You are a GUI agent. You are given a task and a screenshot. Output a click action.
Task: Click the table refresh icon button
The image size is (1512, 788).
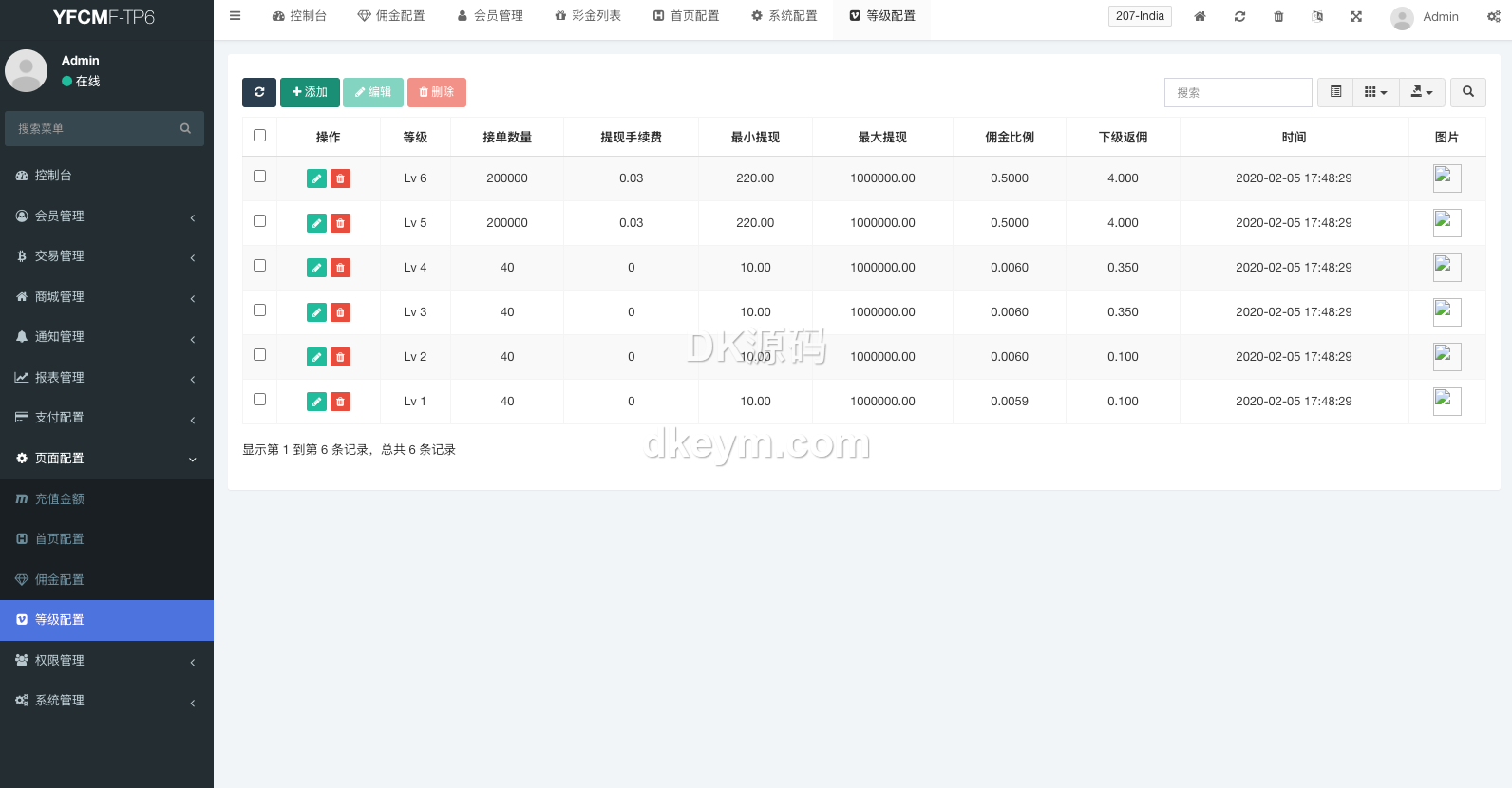click(258, 92)
